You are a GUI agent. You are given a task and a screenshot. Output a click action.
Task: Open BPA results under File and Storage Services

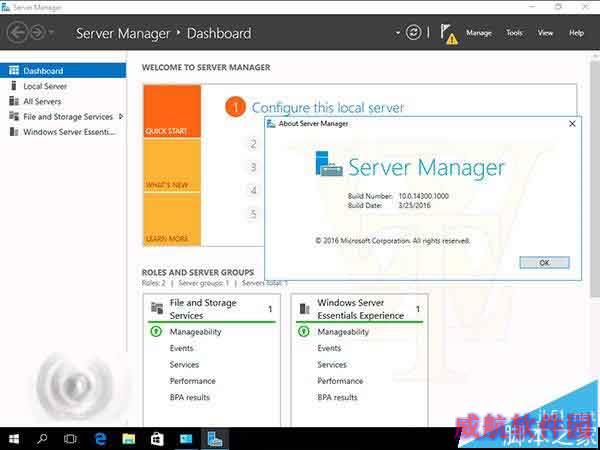click(190, 398)
